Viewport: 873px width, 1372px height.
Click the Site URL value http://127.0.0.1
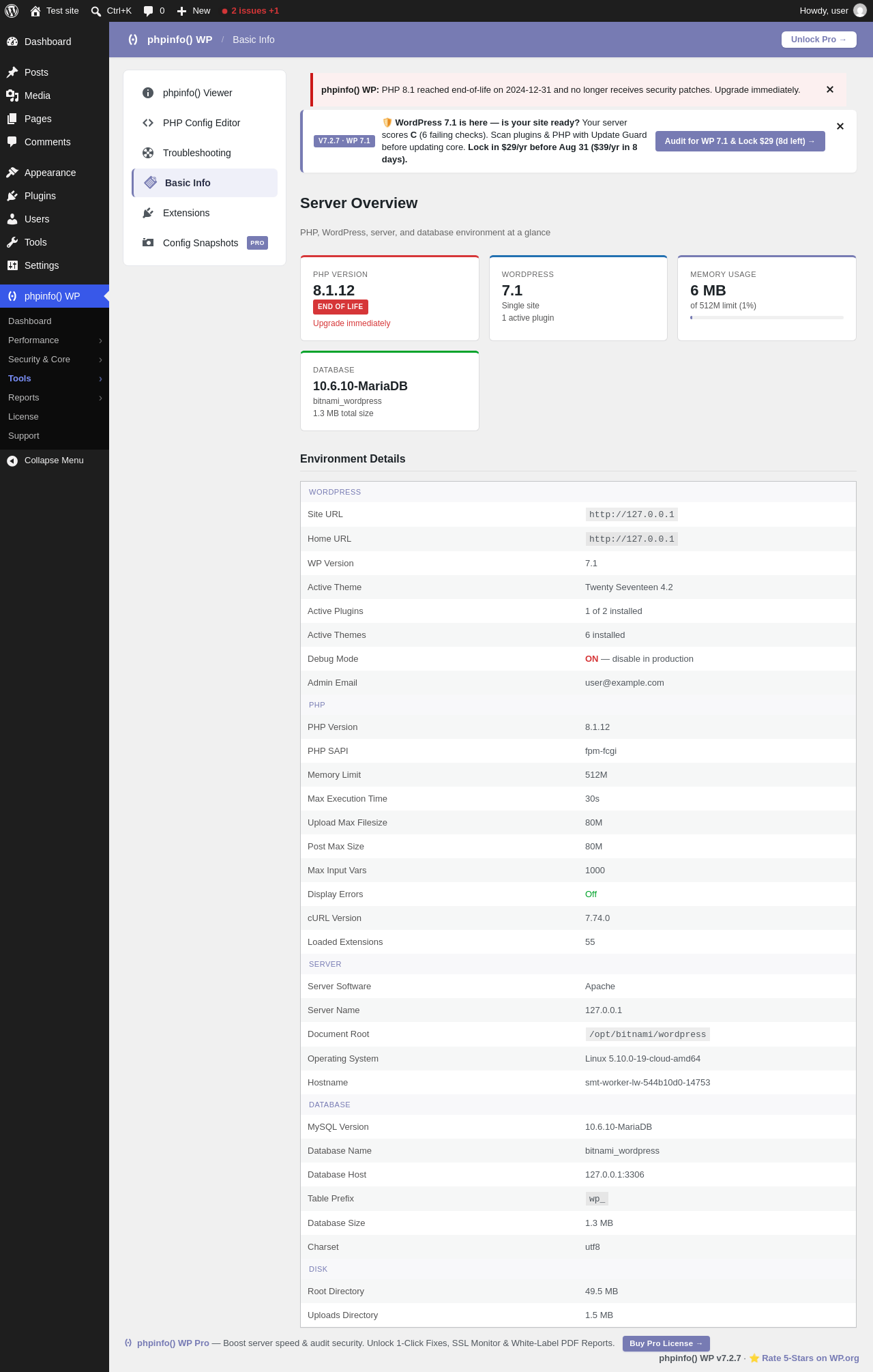632,514
